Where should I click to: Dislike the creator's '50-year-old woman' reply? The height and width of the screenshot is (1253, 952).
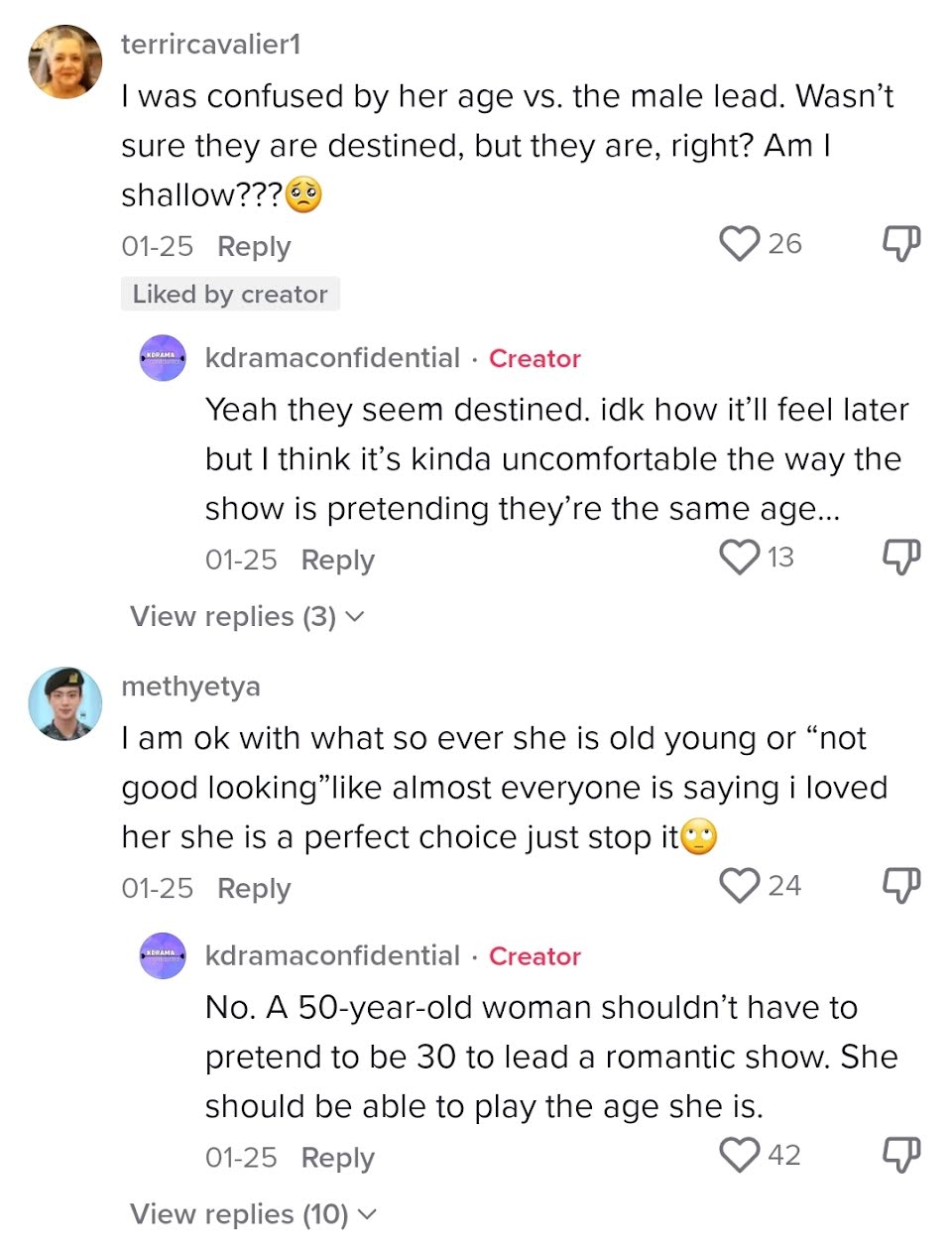pos(900,1155)
